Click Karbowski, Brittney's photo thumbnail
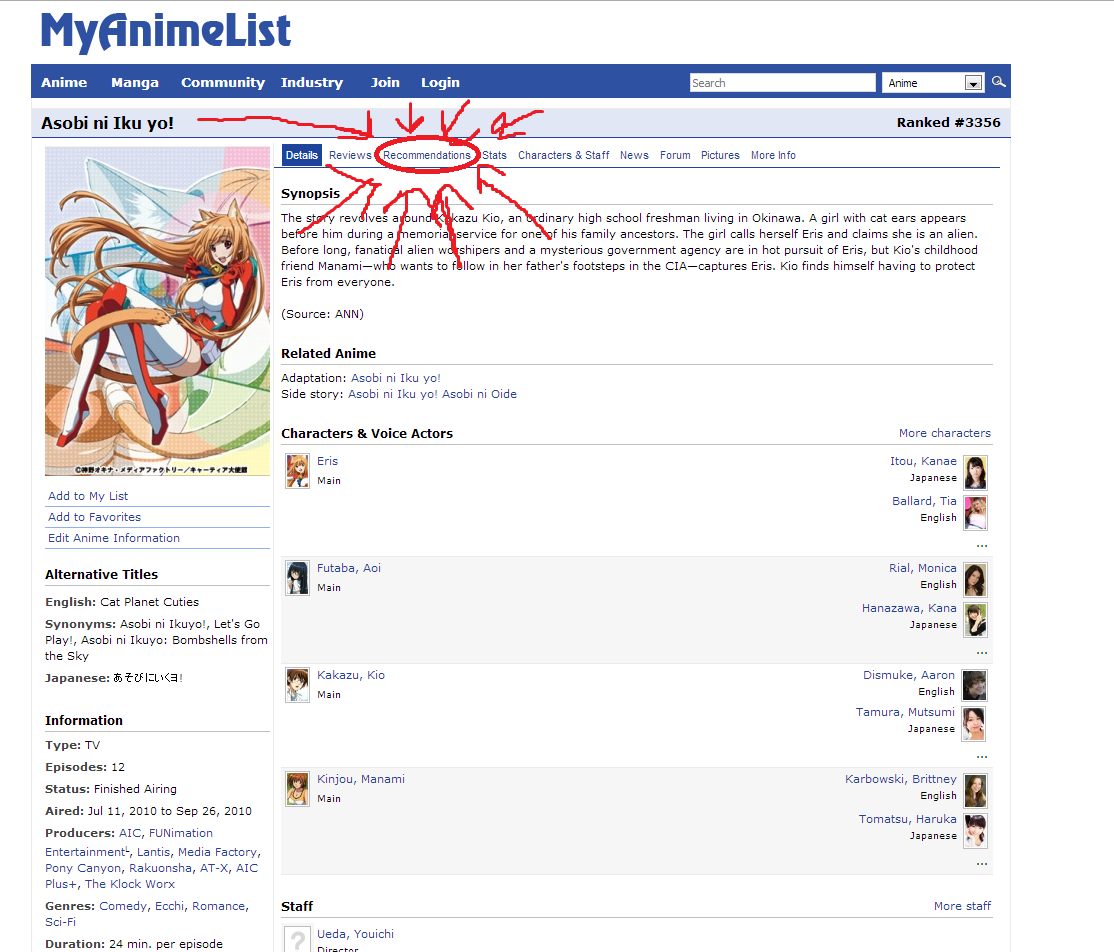1114x952 pixels. coord(975,791)
